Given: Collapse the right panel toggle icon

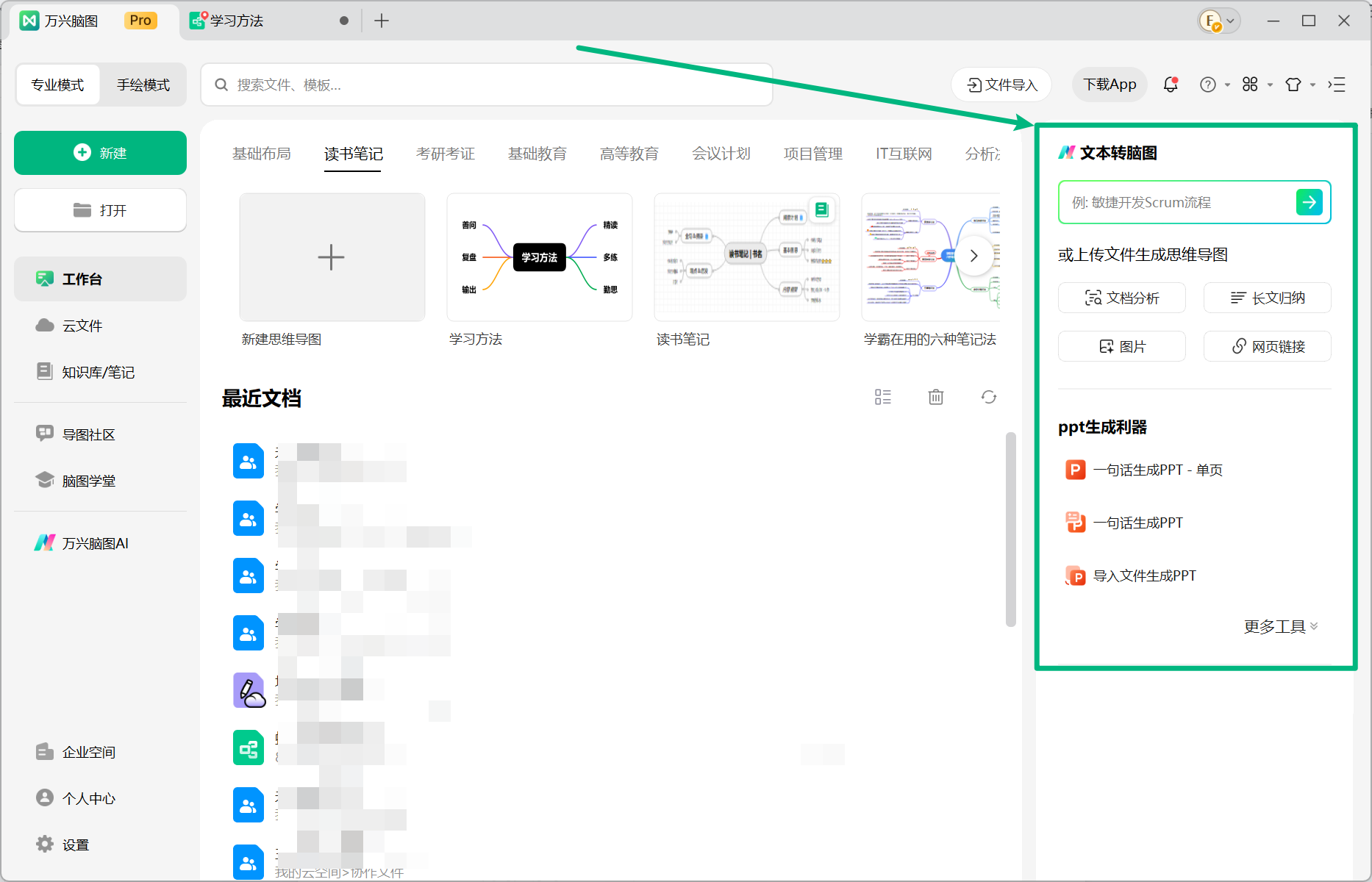Looking at the screenshot, I should (1337, 85).
